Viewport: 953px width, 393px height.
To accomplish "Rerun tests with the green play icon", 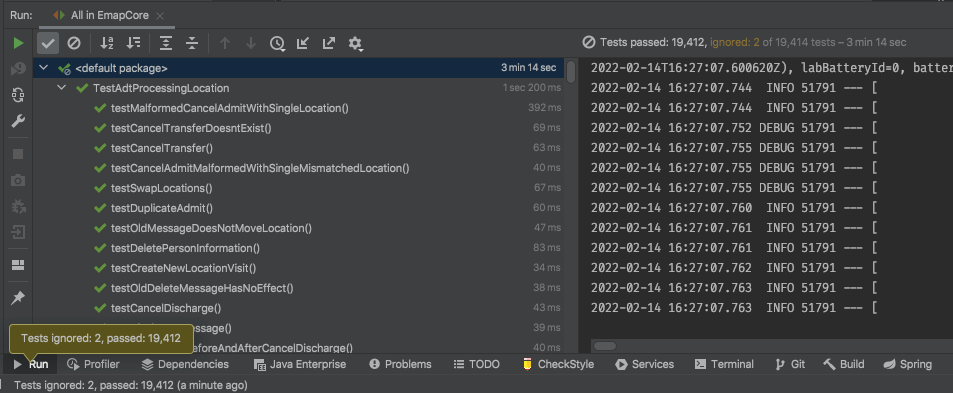I will coord(18,43).
